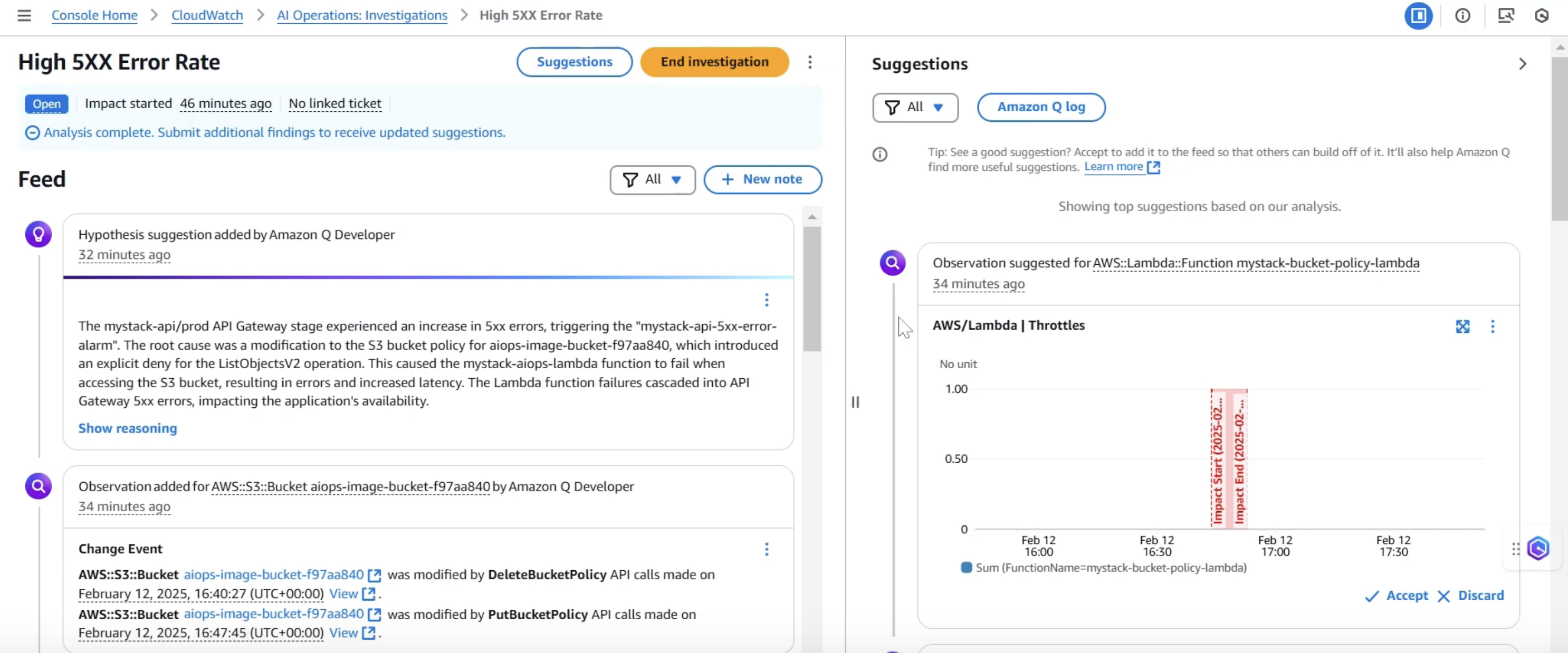Expand Show reasoning in hypothesis

127,428
